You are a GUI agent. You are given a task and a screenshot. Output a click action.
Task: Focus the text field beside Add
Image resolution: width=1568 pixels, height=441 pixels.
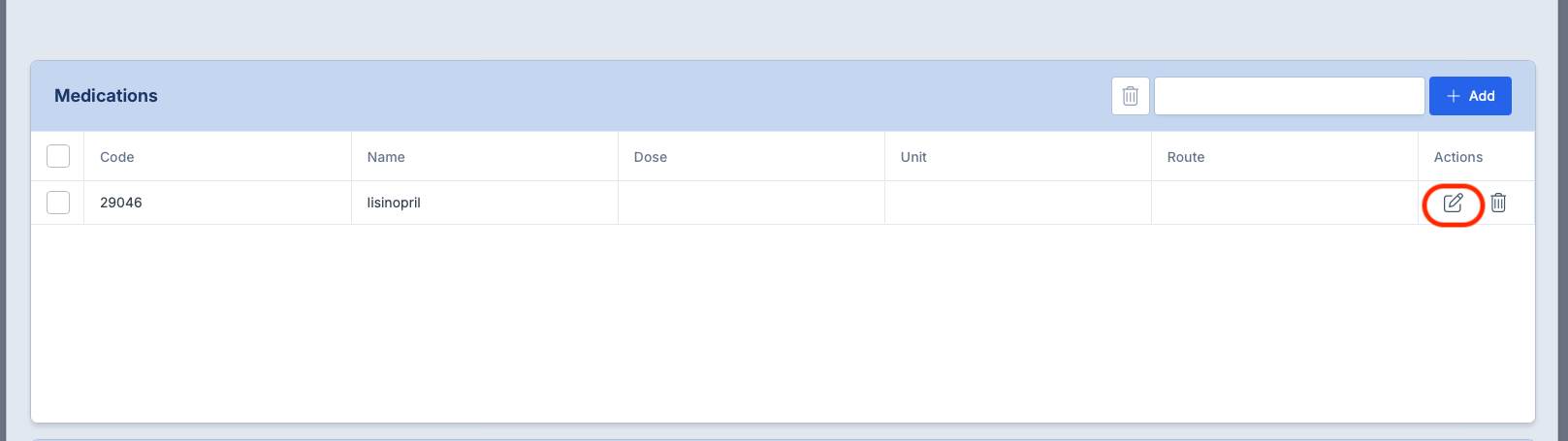point(1289,96)
